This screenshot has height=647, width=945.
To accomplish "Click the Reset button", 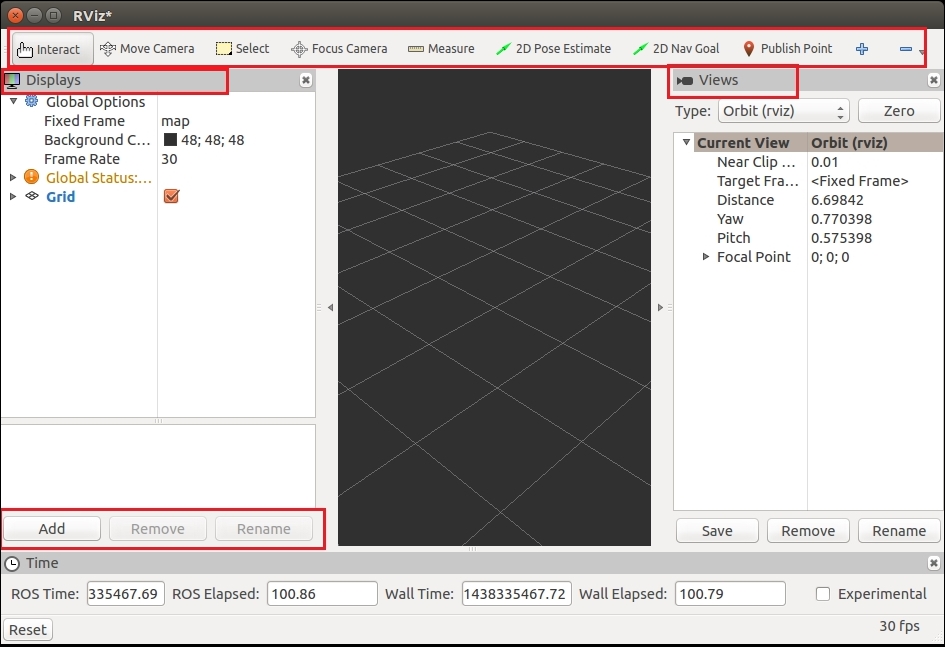I will click(x=28, y=630).
